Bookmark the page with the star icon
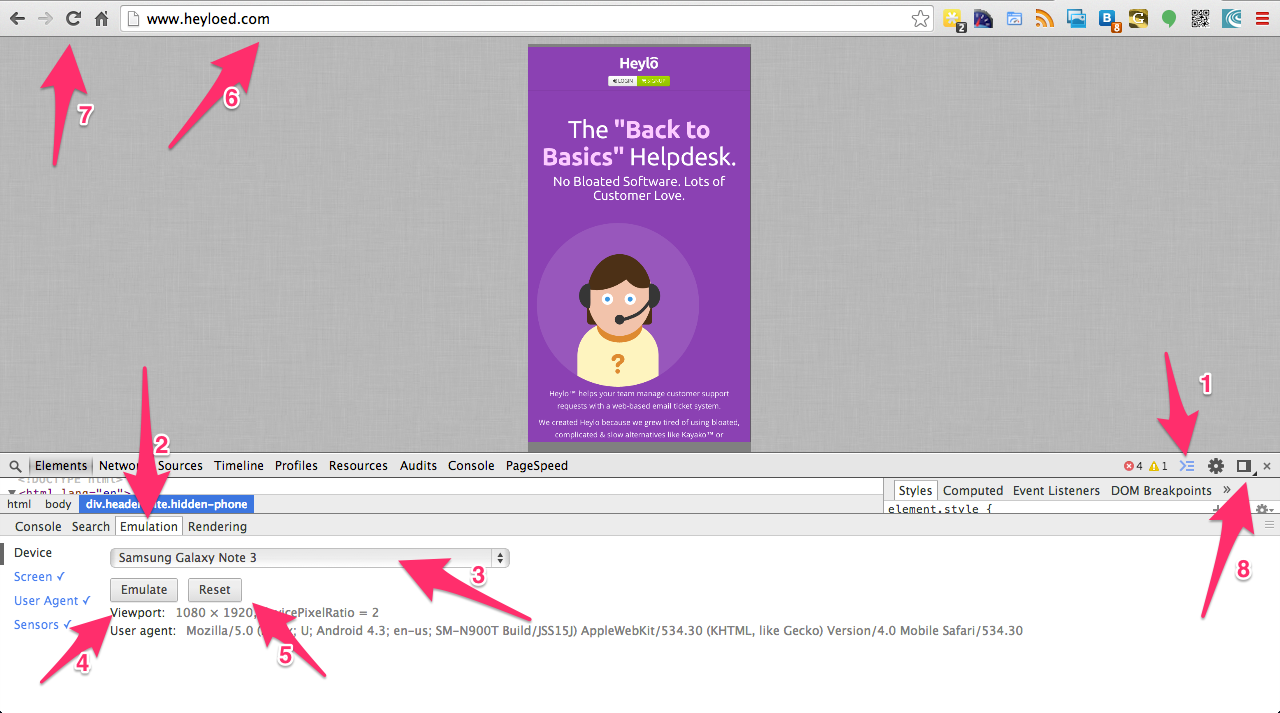The height and width of the screenshot is (713, 1280). coord(920,18)
